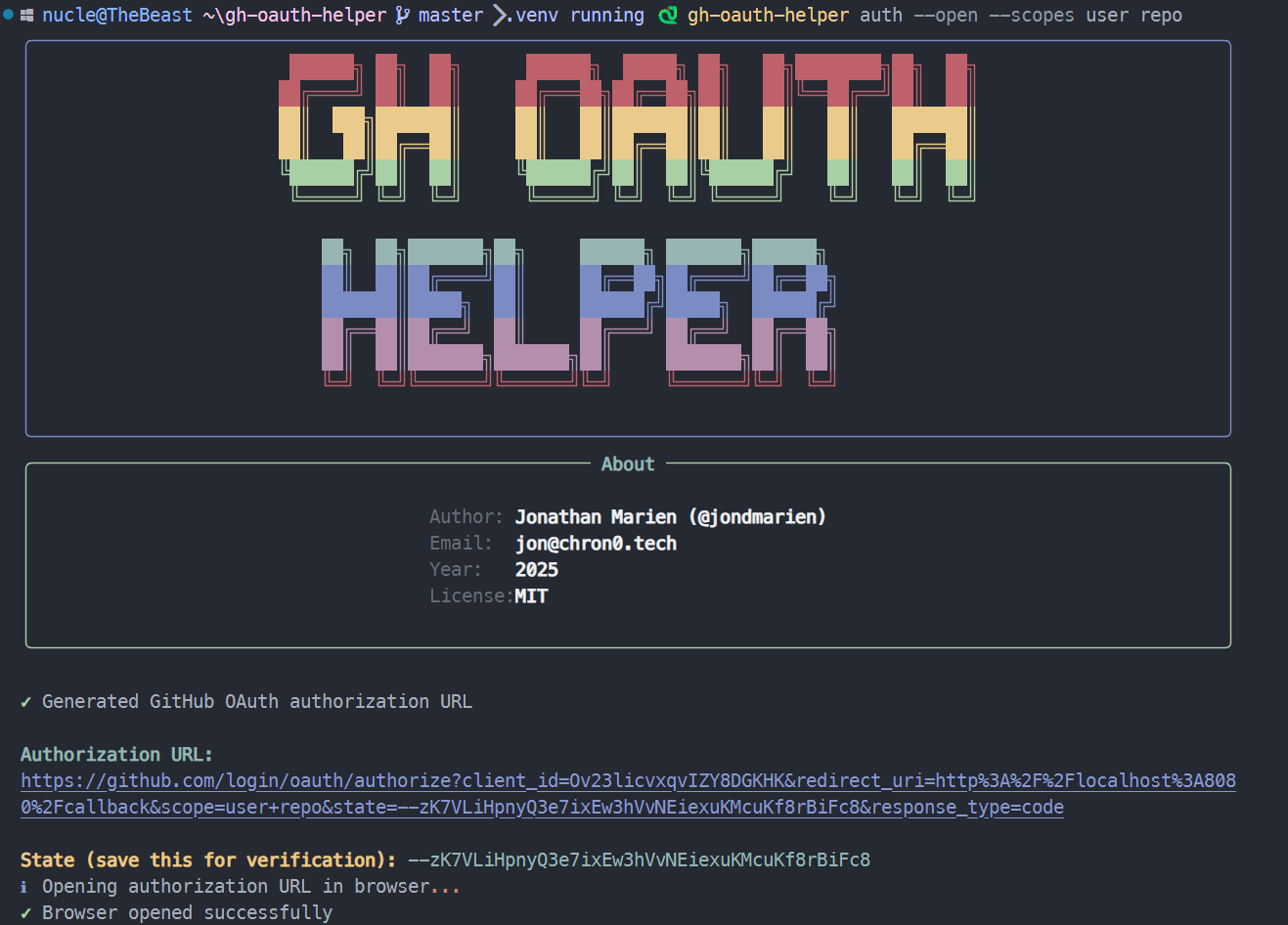
Task: Click 'Generated GitHub OAuth authorization URL' message
Action: (257, 701)
